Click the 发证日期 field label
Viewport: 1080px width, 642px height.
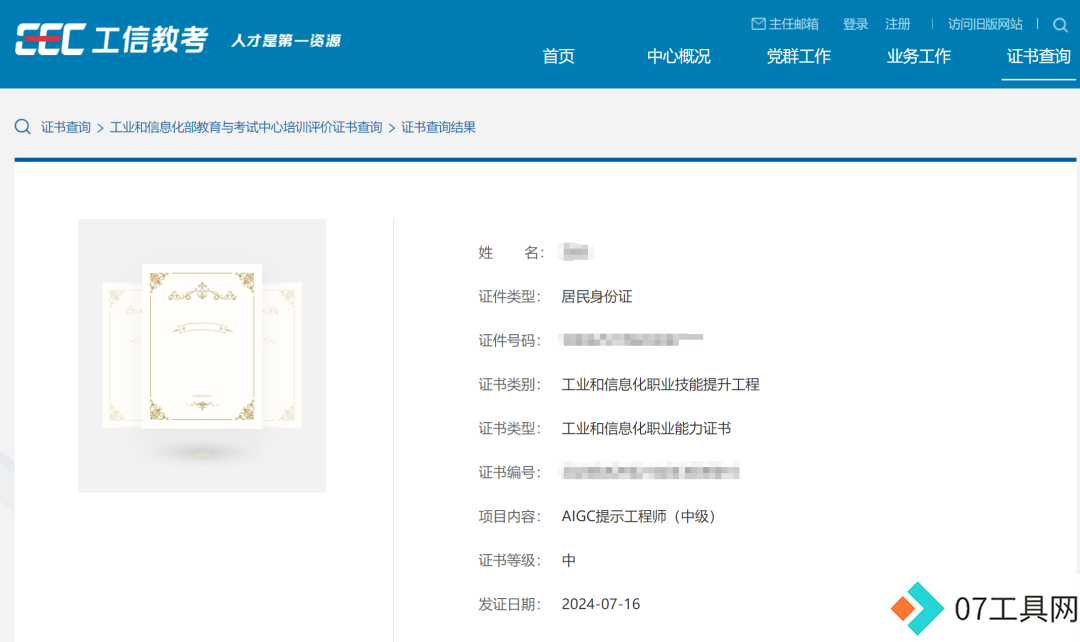(509, 605)
